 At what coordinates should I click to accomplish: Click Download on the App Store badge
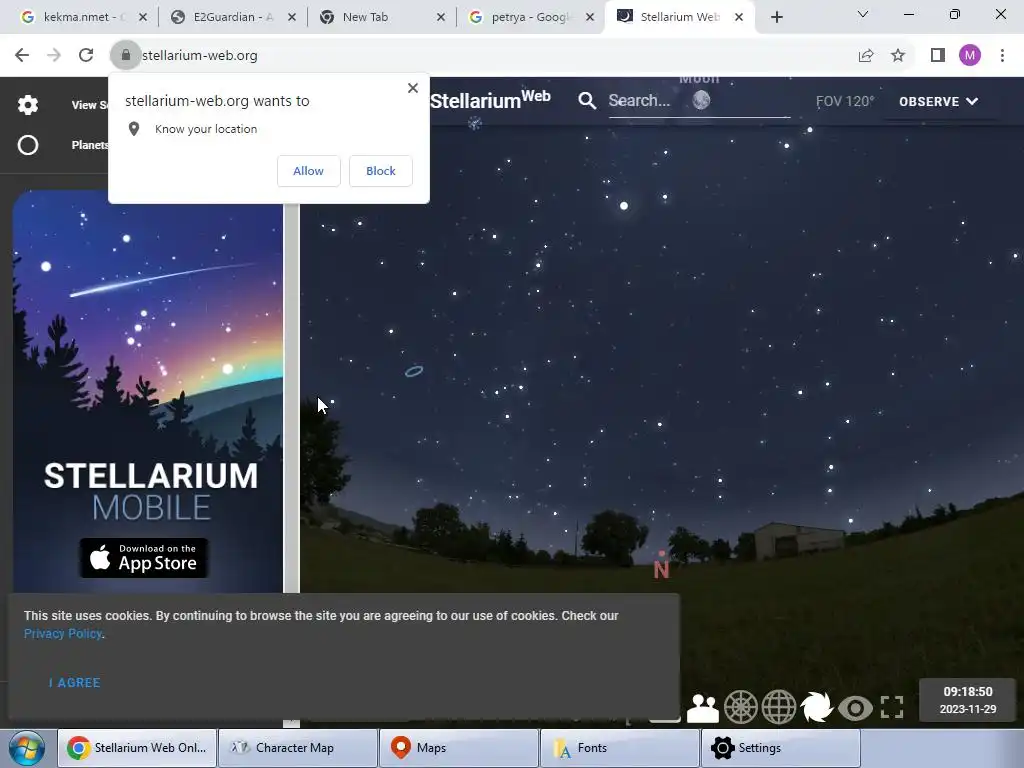coord(144,558)
